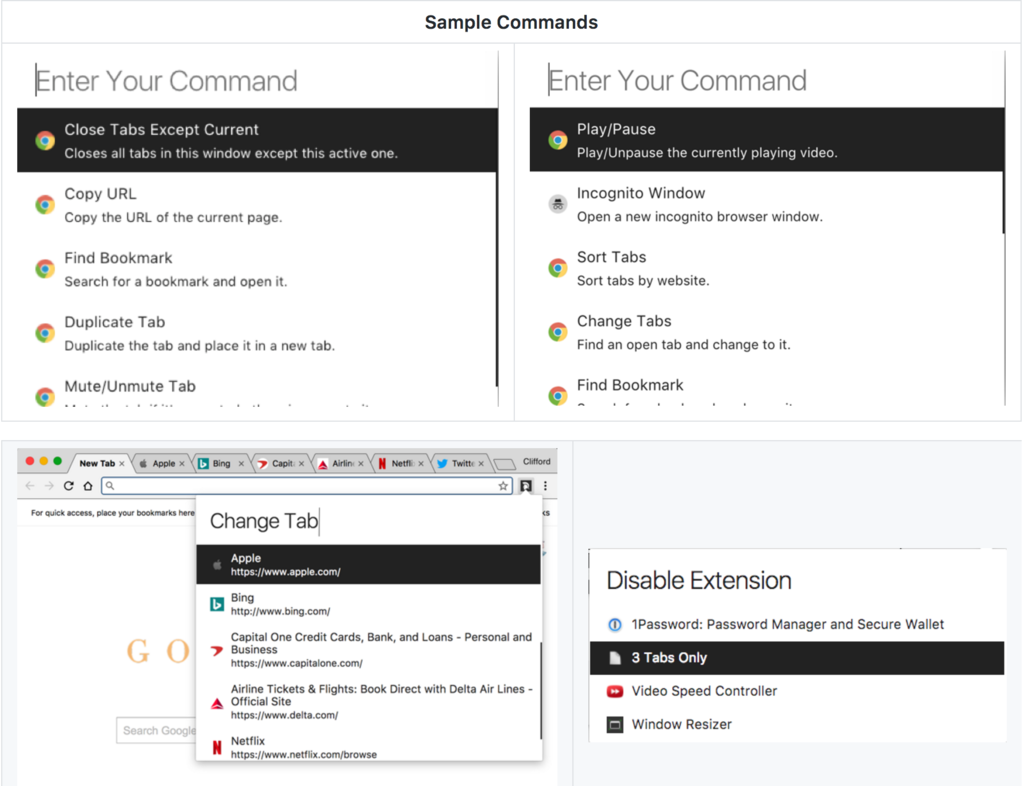The image size is (1024, 786).
Task: Bookmark the page with the star icon
Action: pos(503,486)
